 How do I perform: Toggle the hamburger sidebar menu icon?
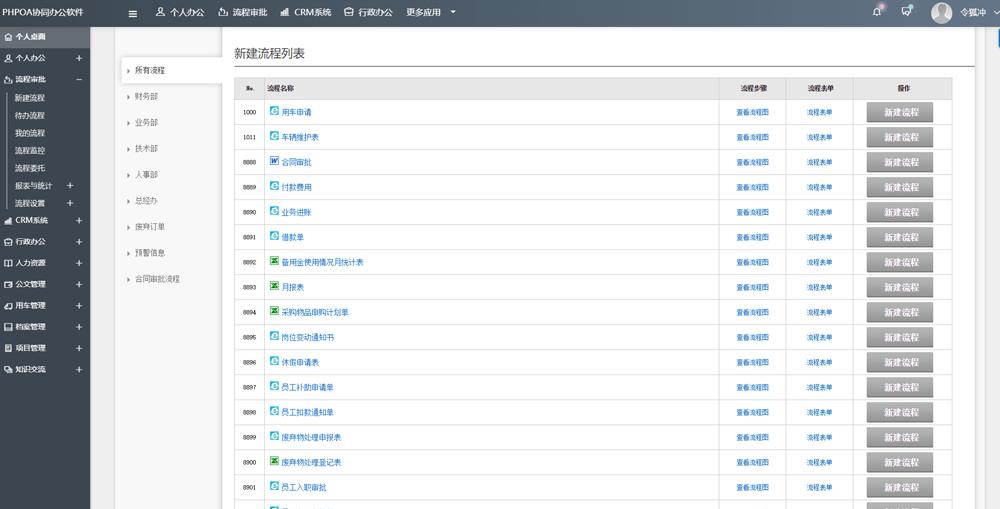[x=133, y=13]
